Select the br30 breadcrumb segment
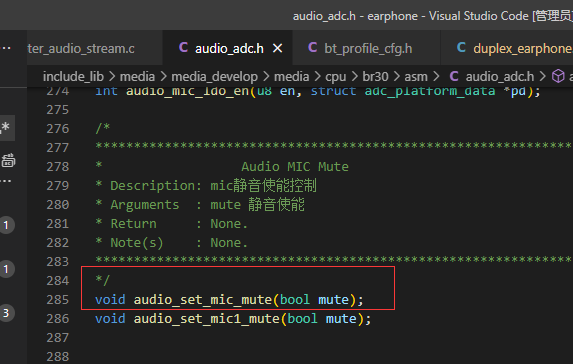573x364 pixels. (x=375, y=76)
